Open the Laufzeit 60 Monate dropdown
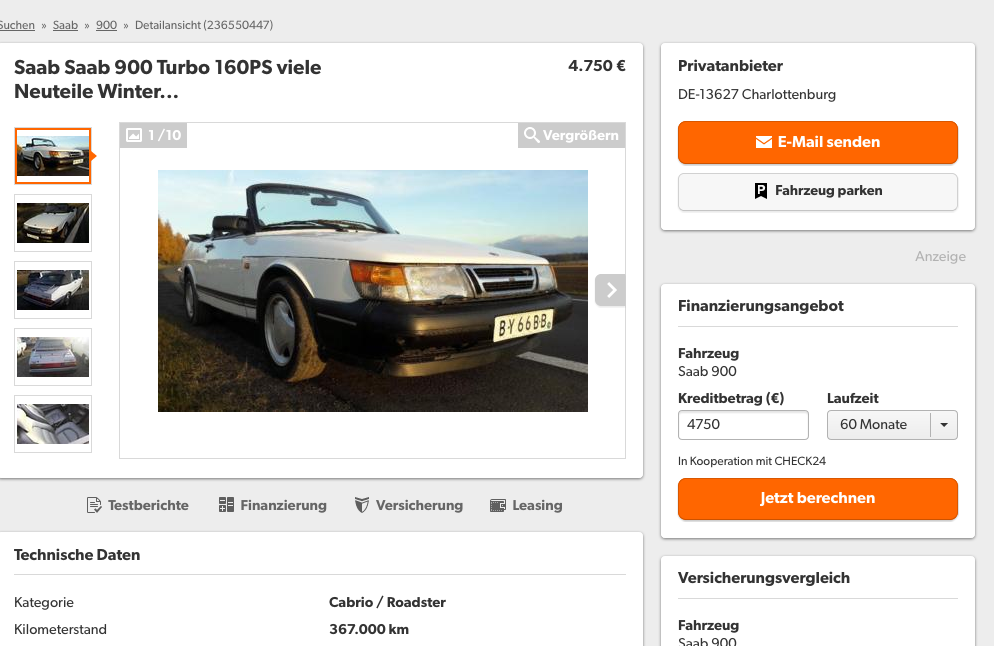Viewport: 994px width, 646px height. (892, 425)
